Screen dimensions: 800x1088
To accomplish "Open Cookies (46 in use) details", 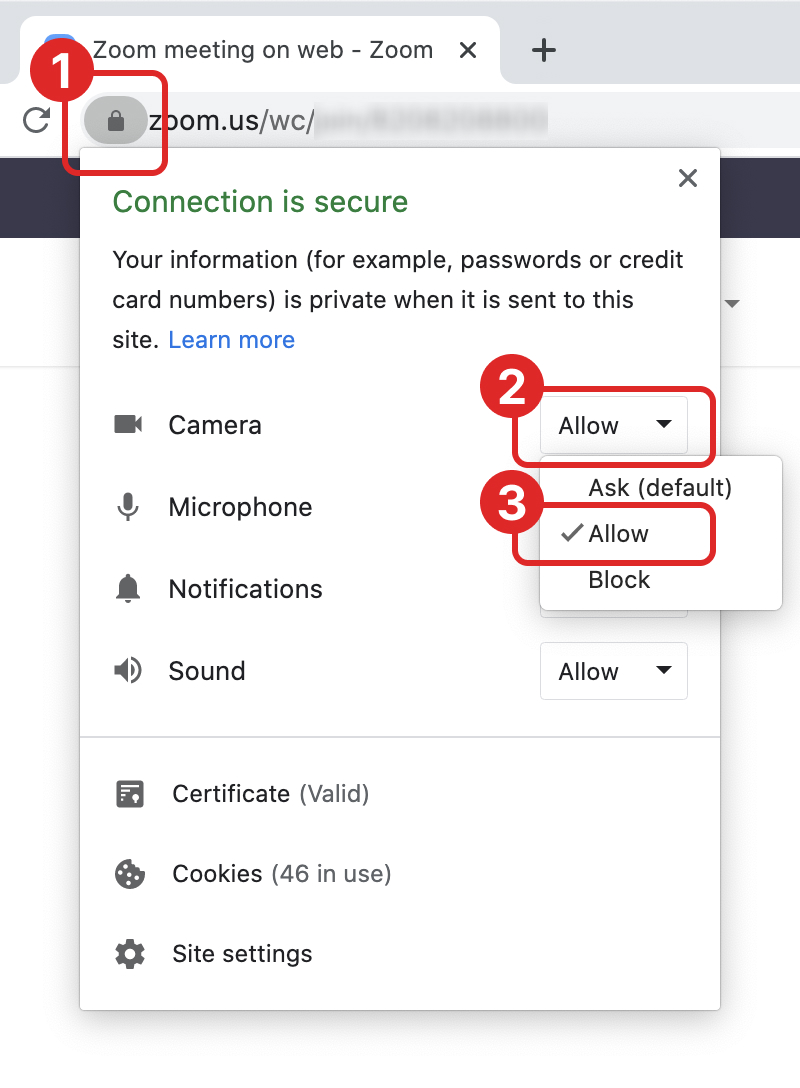I will click(281, 874).
